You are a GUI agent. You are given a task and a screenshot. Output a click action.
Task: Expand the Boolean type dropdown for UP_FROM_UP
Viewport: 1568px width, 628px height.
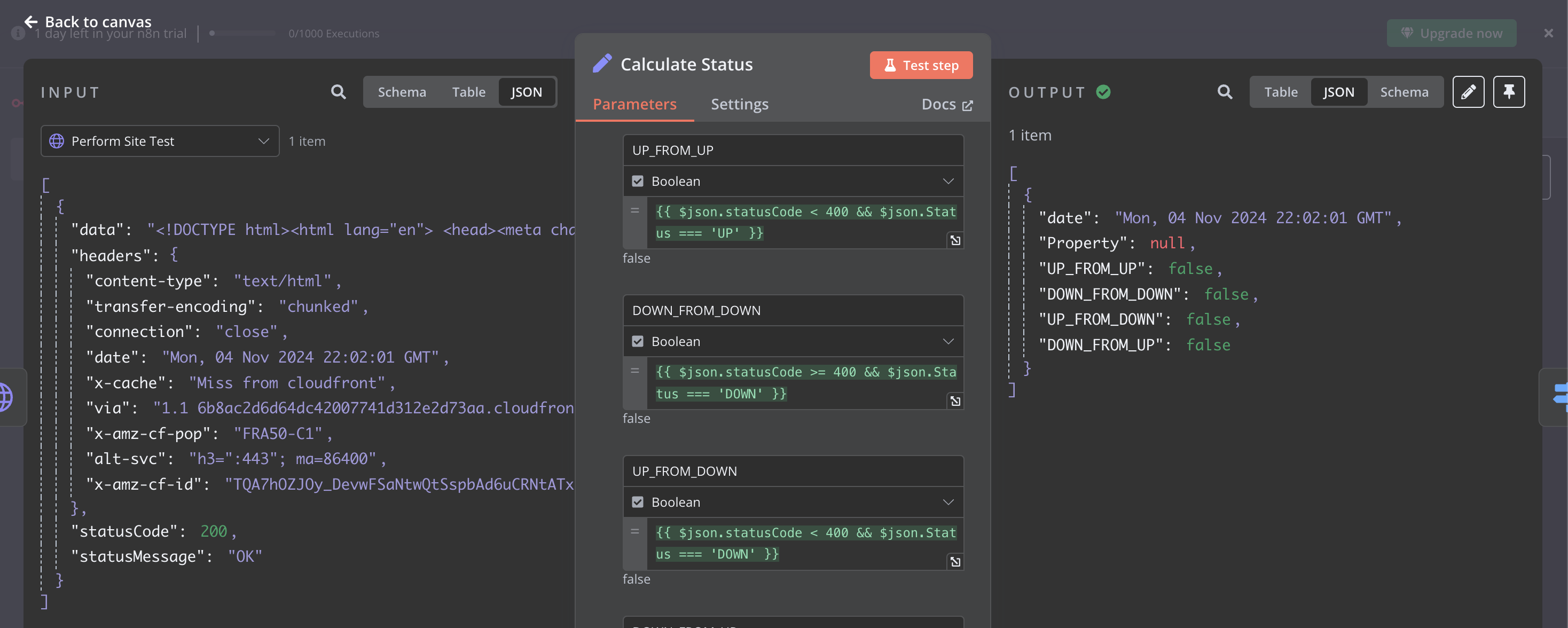948,182
